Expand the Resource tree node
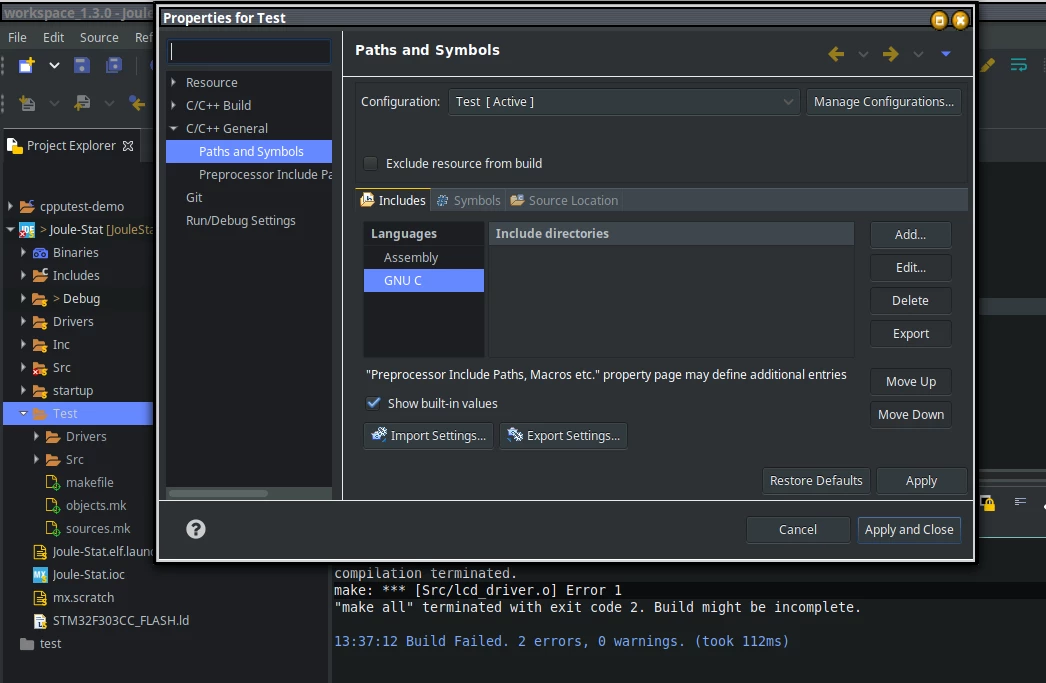Viewport: 1046px width, 683px height. 173,82
